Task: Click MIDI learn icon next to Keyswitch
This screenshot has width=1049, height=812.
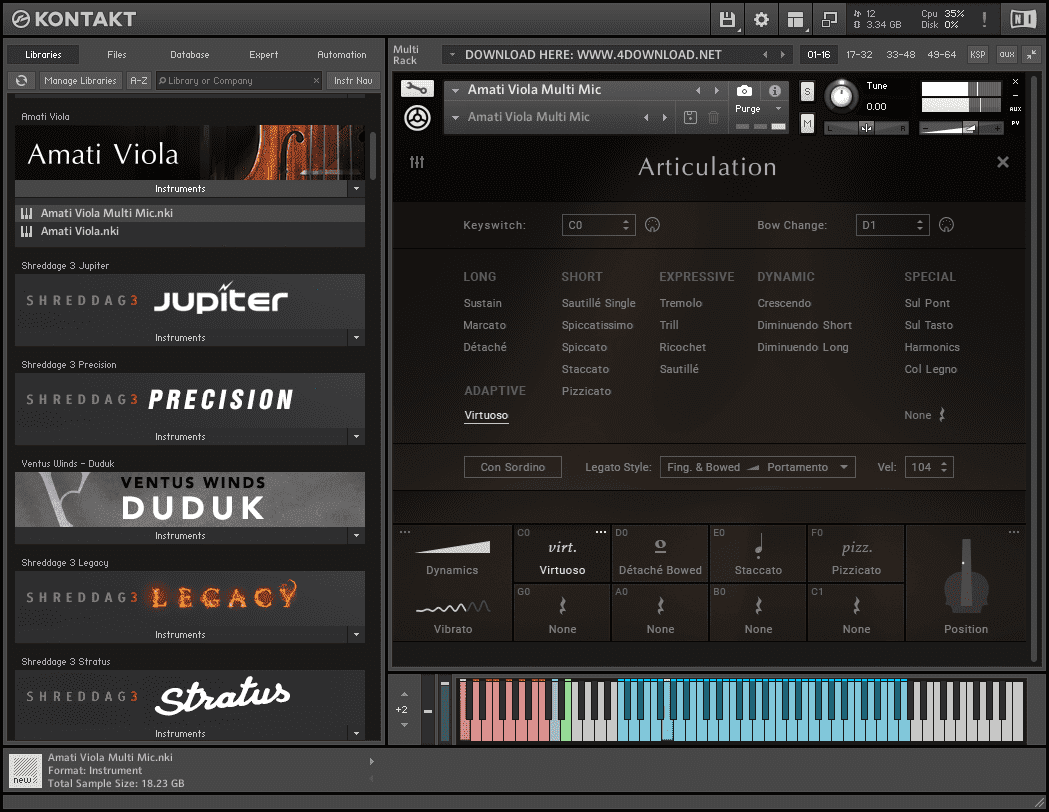Action: point(652,225)
